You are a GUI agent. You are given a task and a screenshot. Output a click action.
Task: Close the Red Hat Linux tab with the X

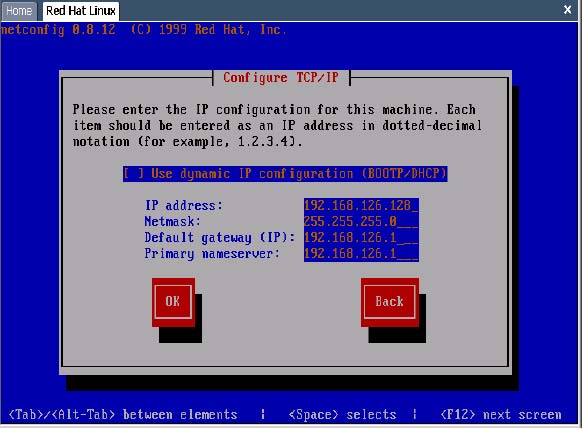pyautogui.click(x=567, y=10)
